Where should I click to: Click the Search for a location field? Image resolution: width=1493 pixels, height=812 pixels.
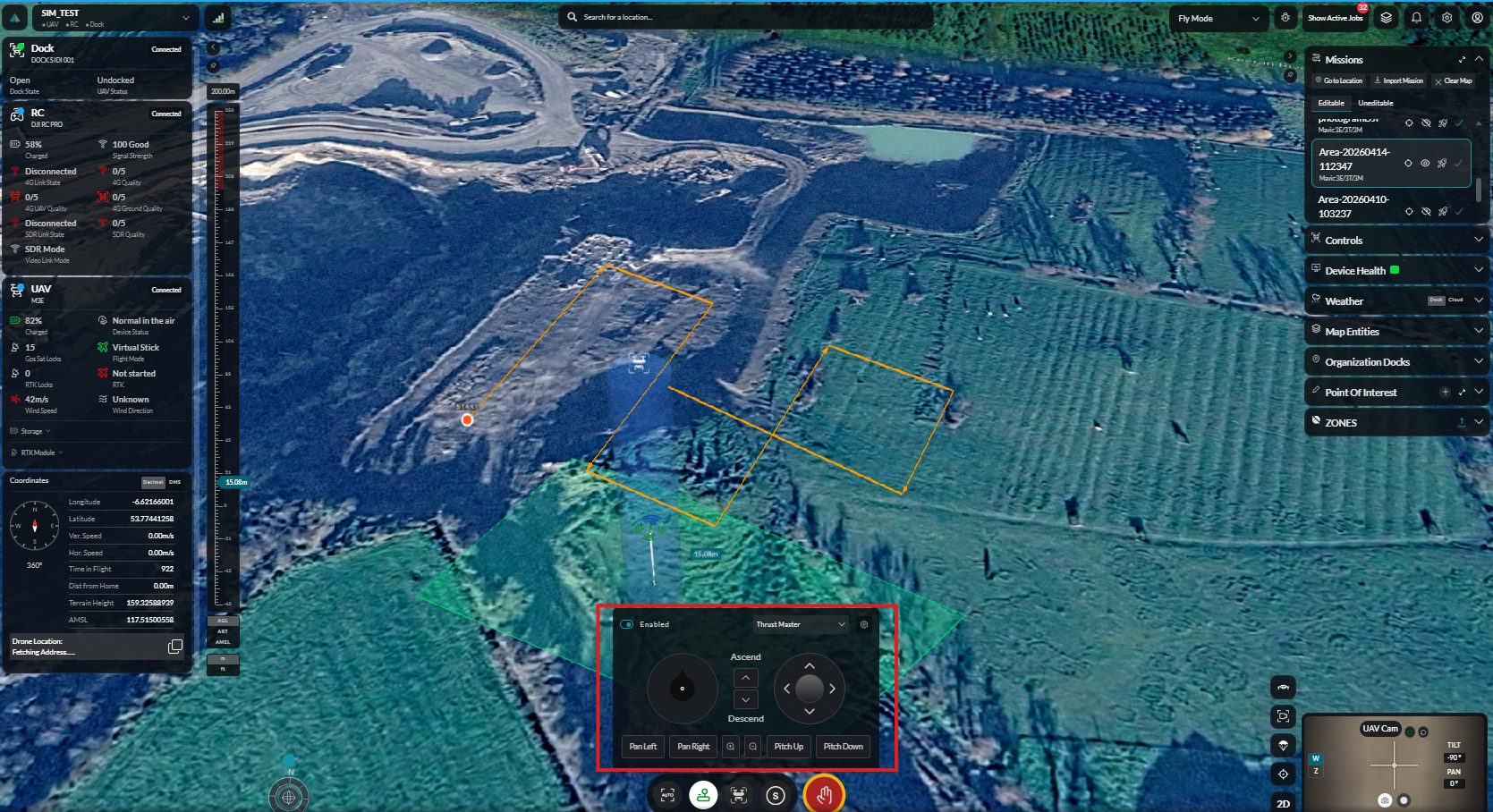746,17
